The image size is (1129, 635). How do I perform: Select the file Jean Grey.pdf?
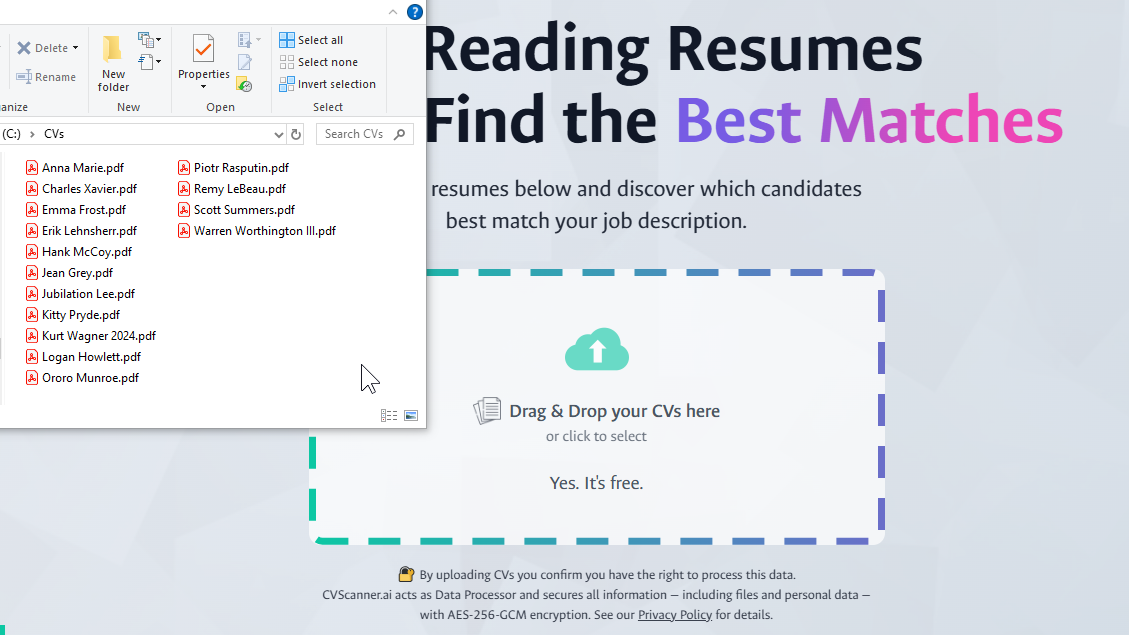(70, 273)
